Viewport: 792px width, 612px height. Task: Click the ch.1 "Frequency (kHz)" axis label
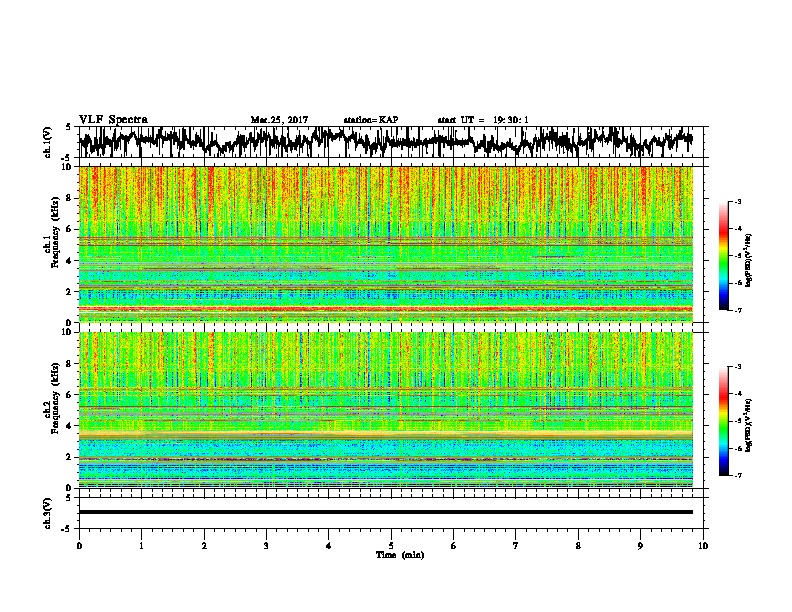(55, 233)
